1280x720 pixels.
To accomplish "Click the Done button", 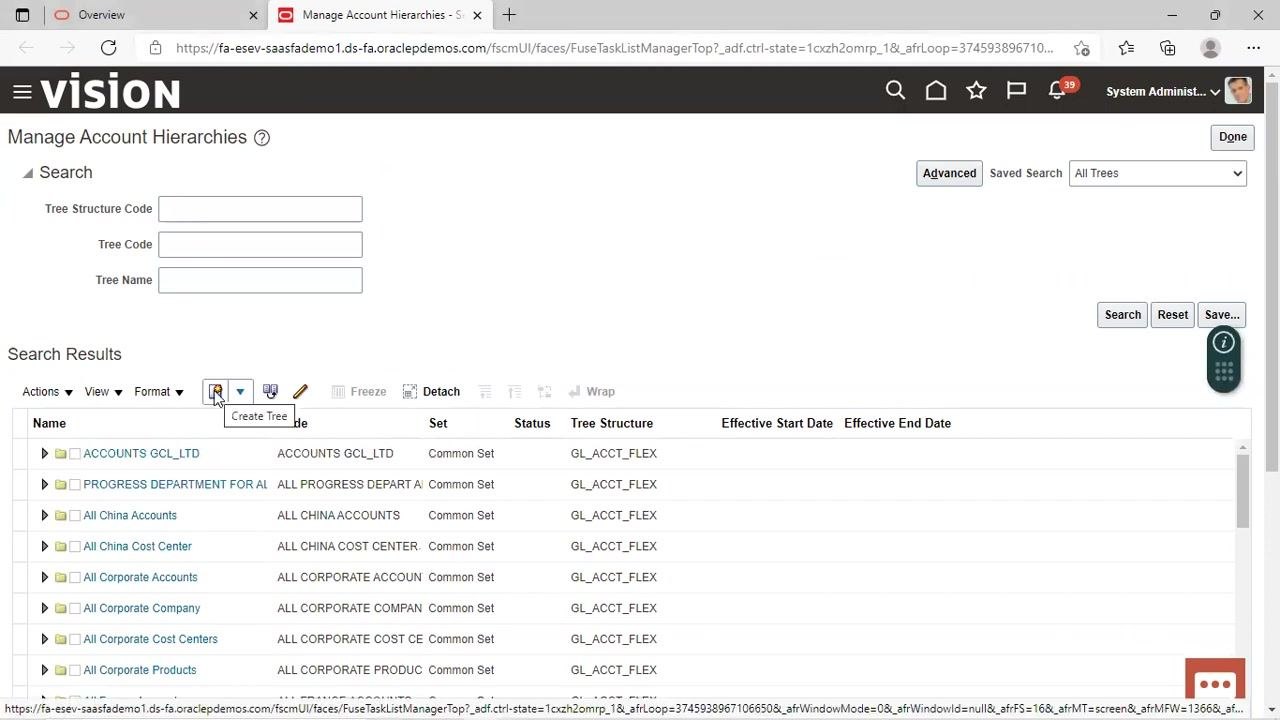I will (1232, 137).
